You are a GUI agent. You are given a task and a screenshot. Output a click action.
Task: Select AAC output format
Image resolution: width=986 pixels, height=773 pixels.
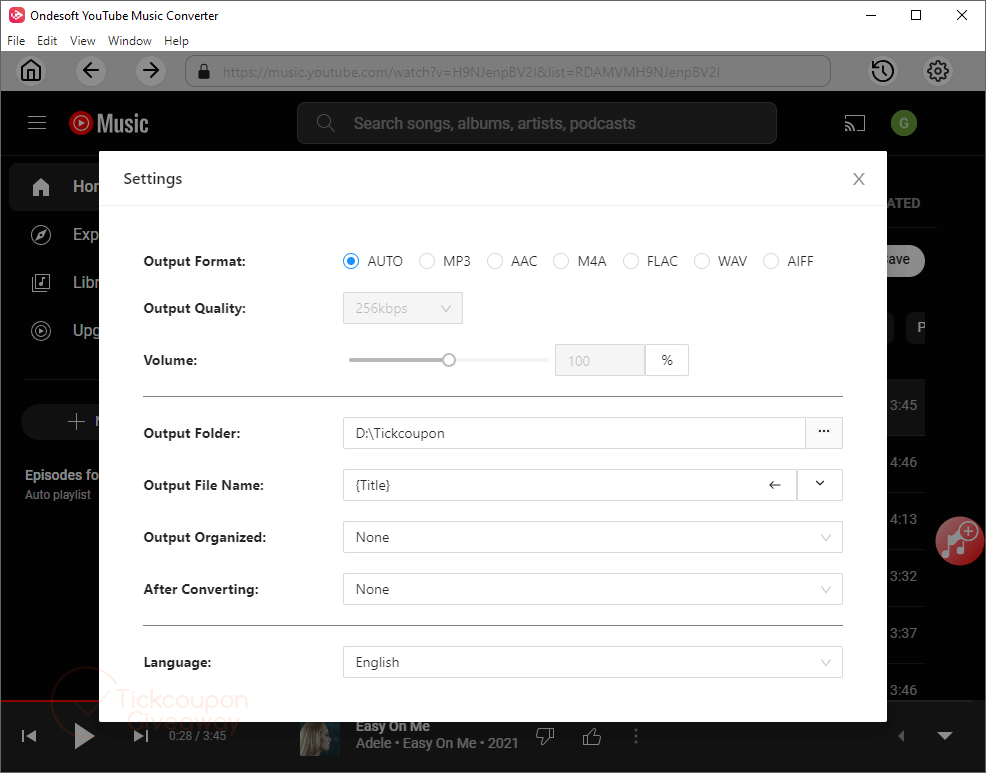click(495, 261)
